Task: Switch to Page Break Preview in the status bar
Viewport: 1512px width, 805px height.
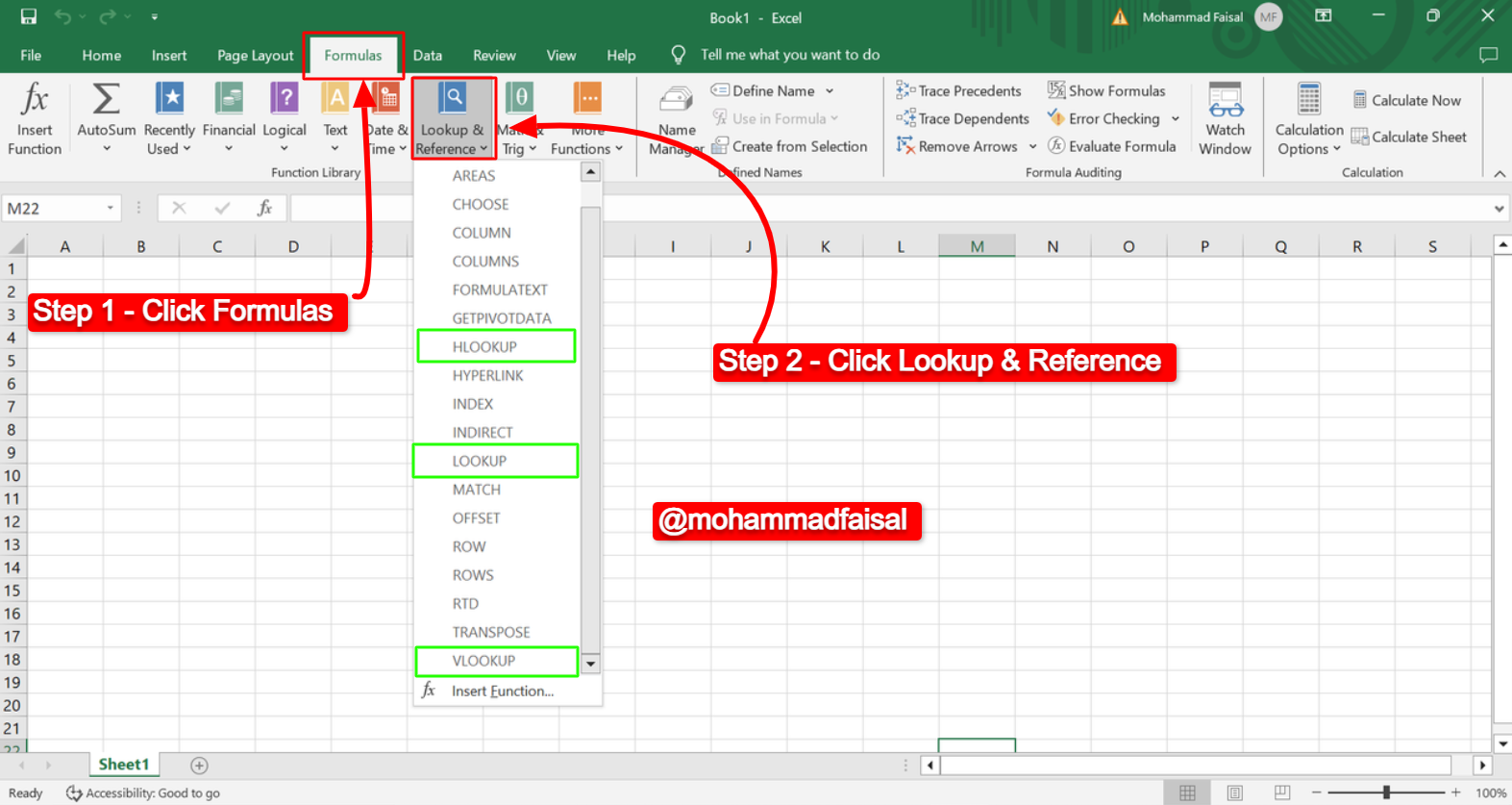Action: click(x=1282, y=792)
